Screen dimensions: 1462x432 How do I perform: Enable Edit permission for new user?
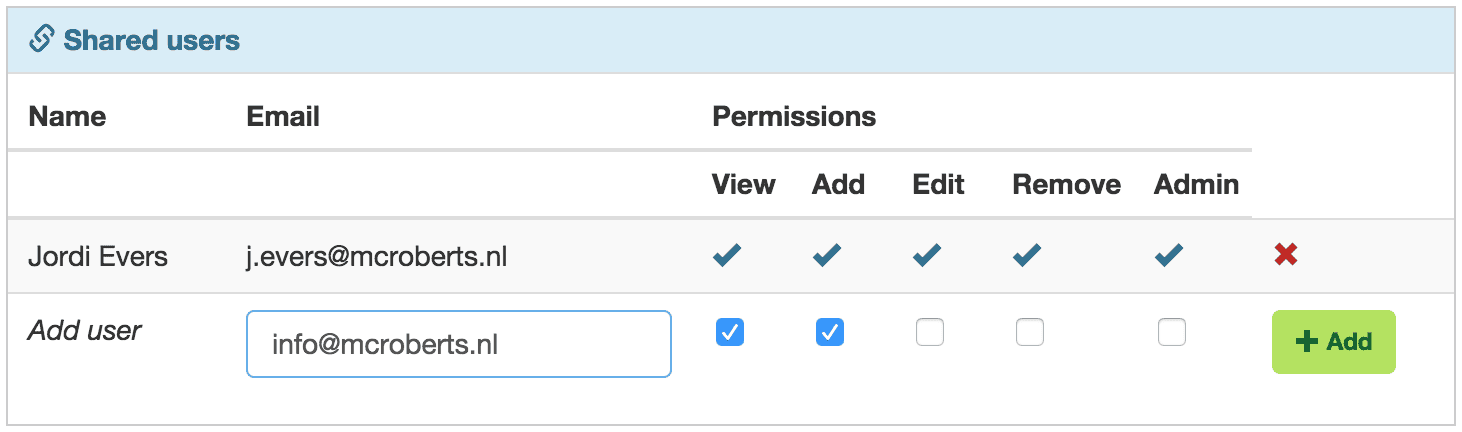(930, 332)
